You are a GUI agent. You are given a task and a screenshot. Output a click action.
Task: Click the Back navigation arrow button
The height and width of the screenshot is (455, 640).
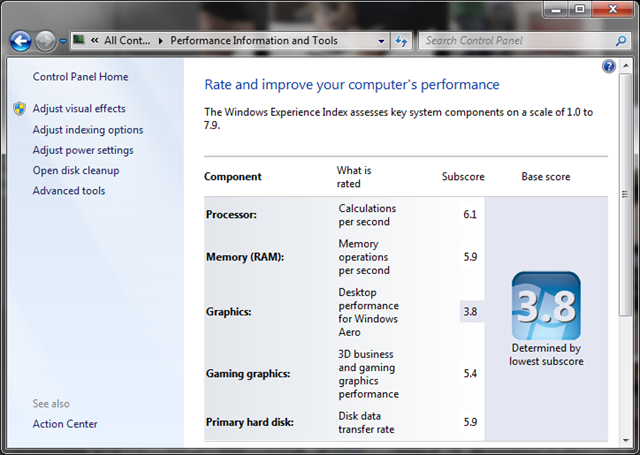[x=21, y=41]
